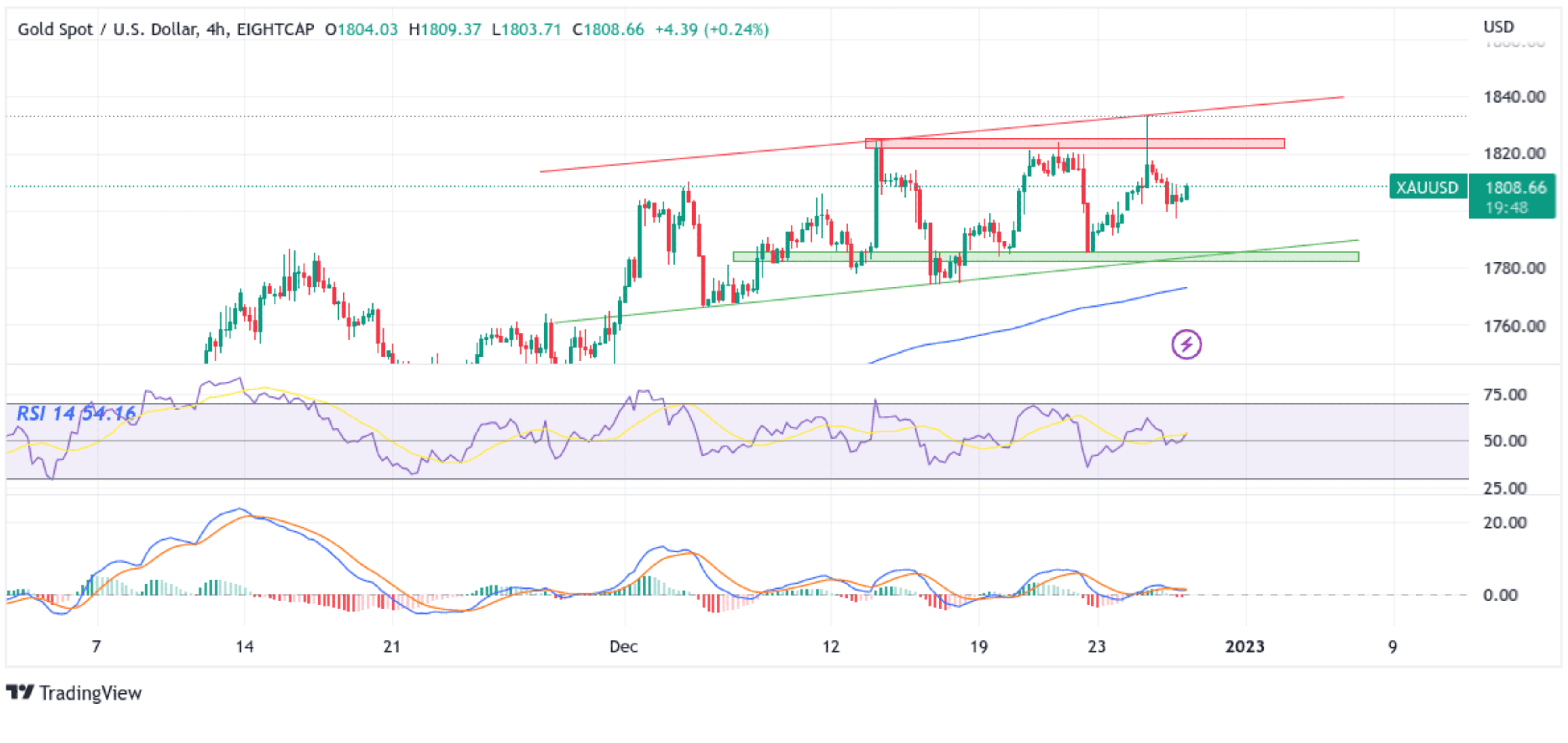
Task: Click the '12' date label on time axis
Action: coord(830,646)
